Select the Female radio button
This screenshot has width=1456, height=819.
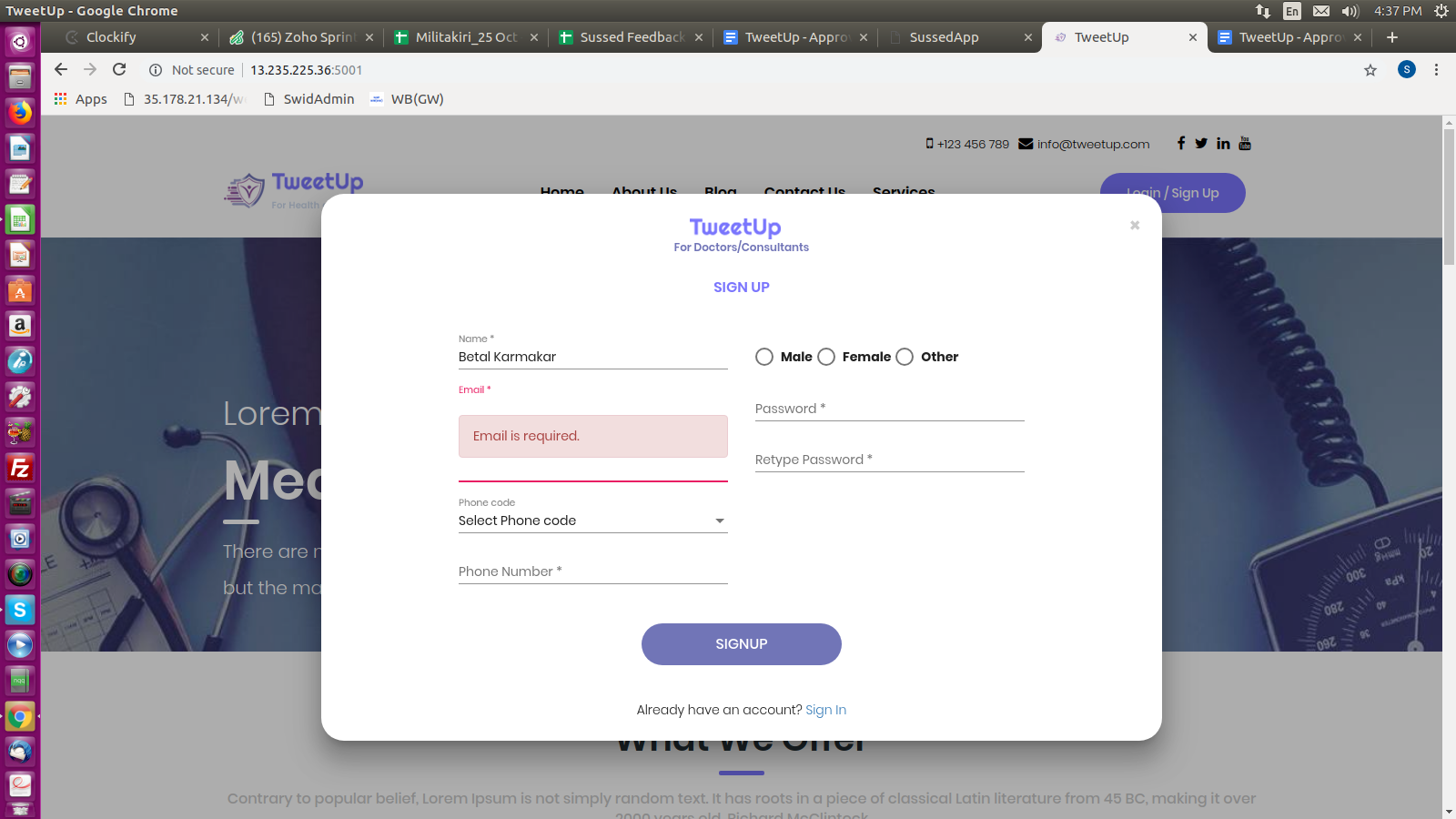(826, 357)
